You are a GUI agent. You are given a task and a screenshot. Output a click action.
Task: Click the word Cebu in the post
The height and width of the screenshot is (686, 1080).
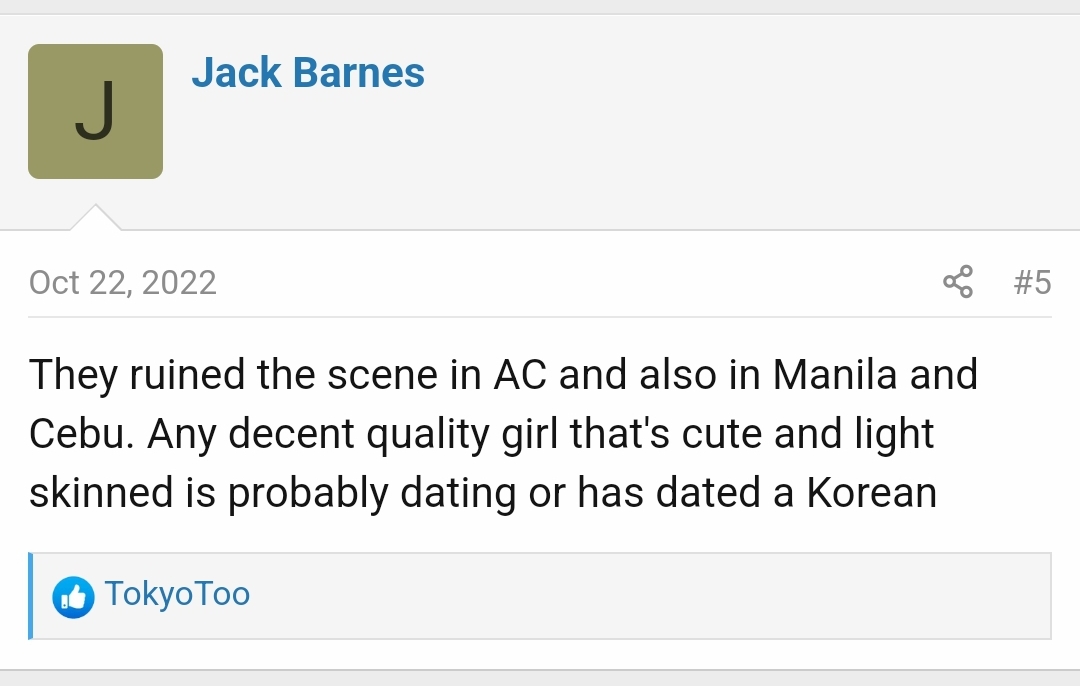(81, 434)
